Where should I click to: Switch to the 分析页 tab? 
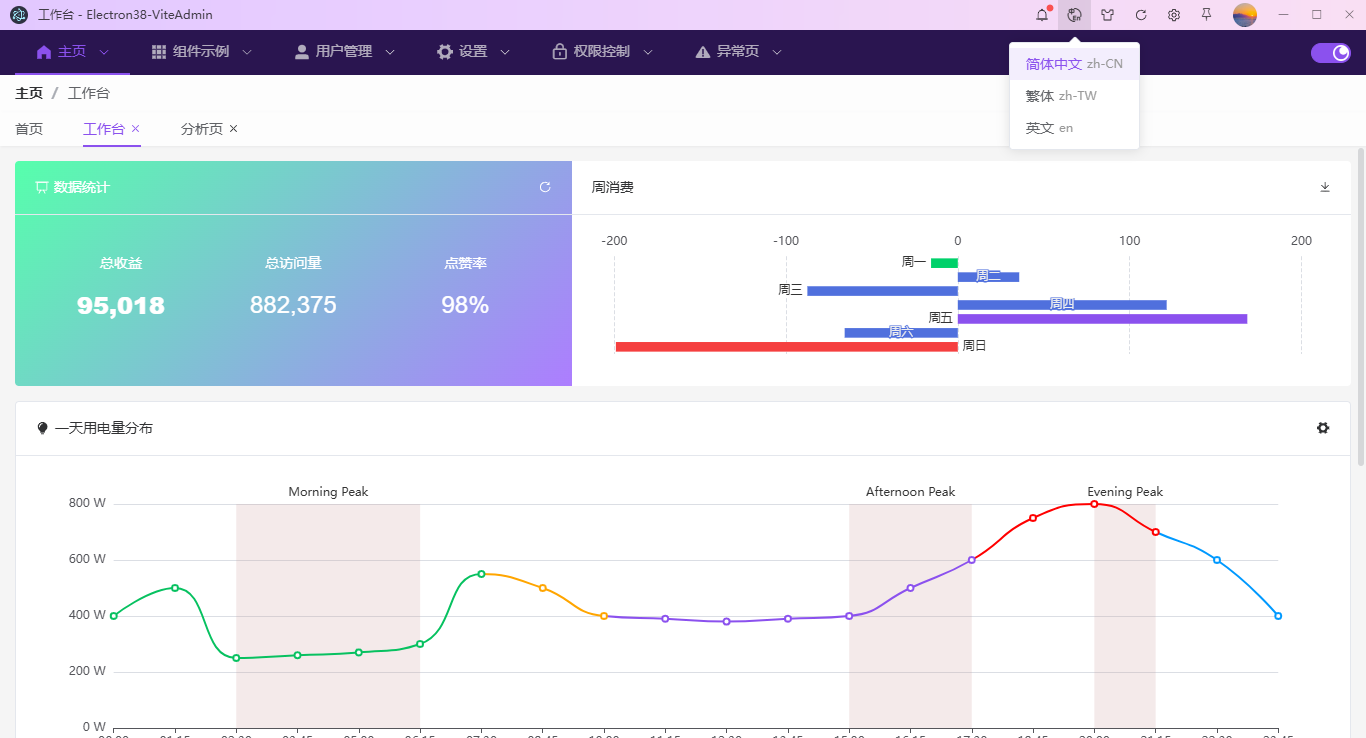200,129
